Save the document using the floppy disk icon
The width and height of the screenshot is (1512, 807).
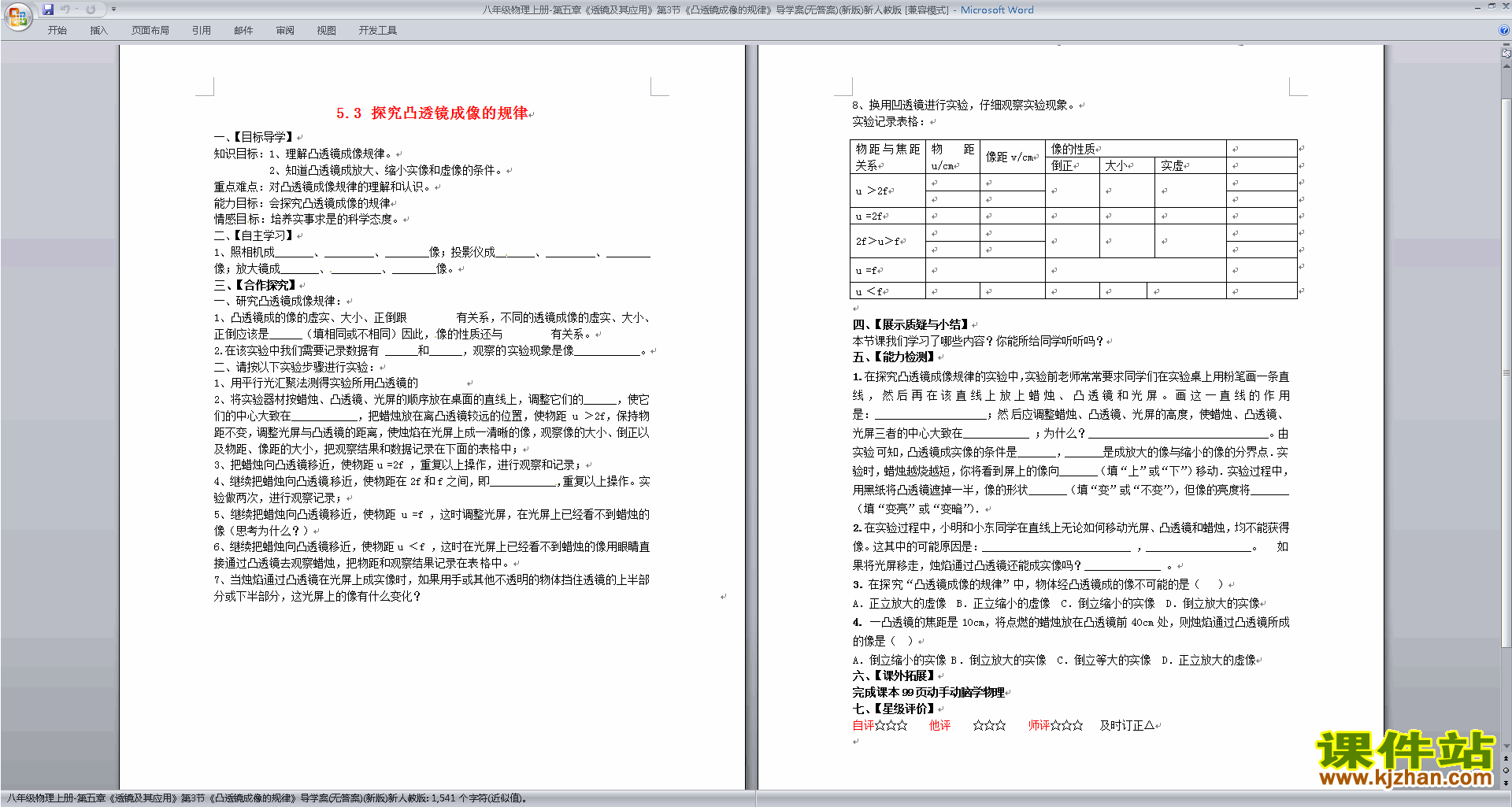coord(48,9)
